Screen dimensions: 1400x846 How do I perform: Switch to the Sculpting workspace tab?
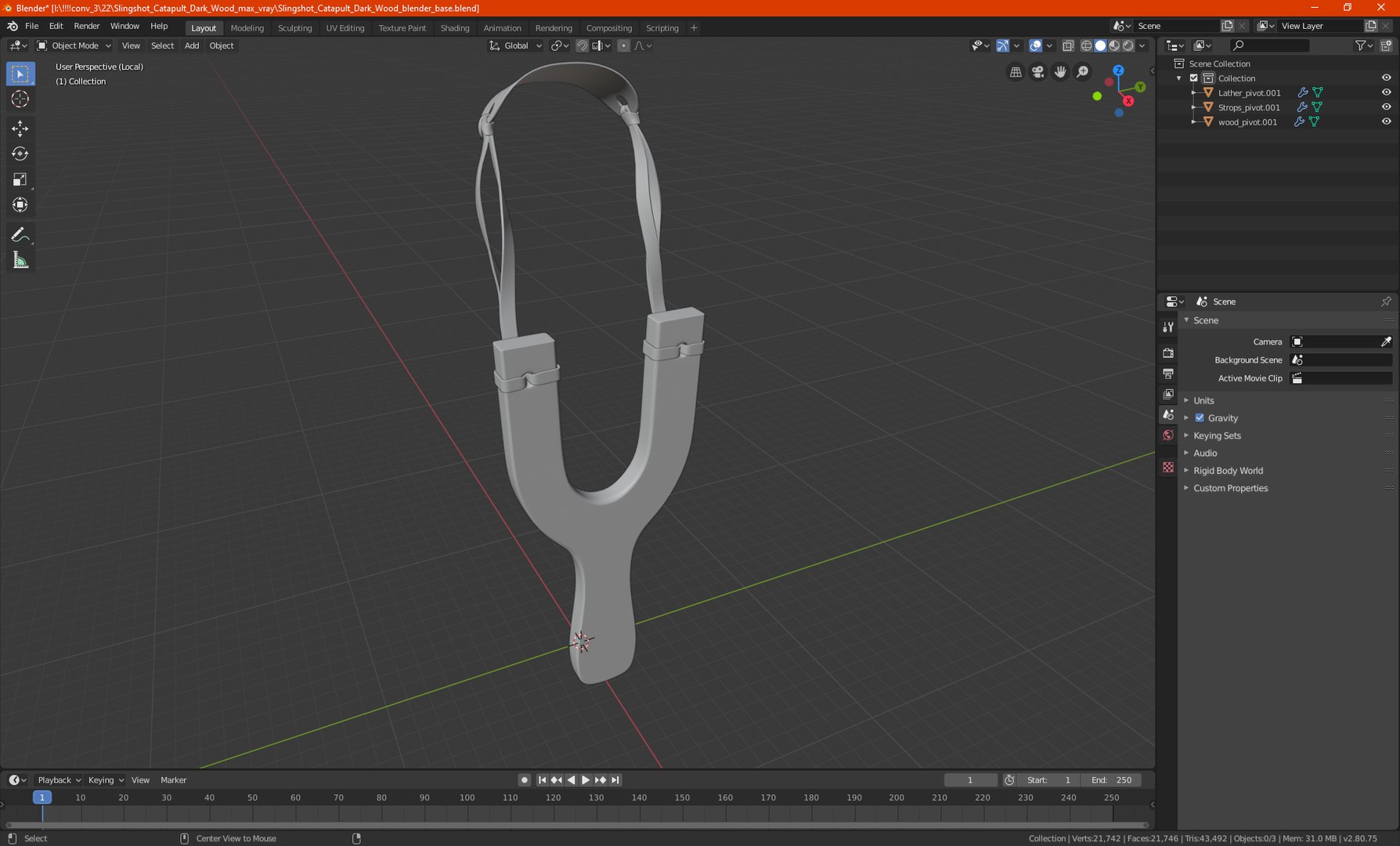[x=294, y=27]
